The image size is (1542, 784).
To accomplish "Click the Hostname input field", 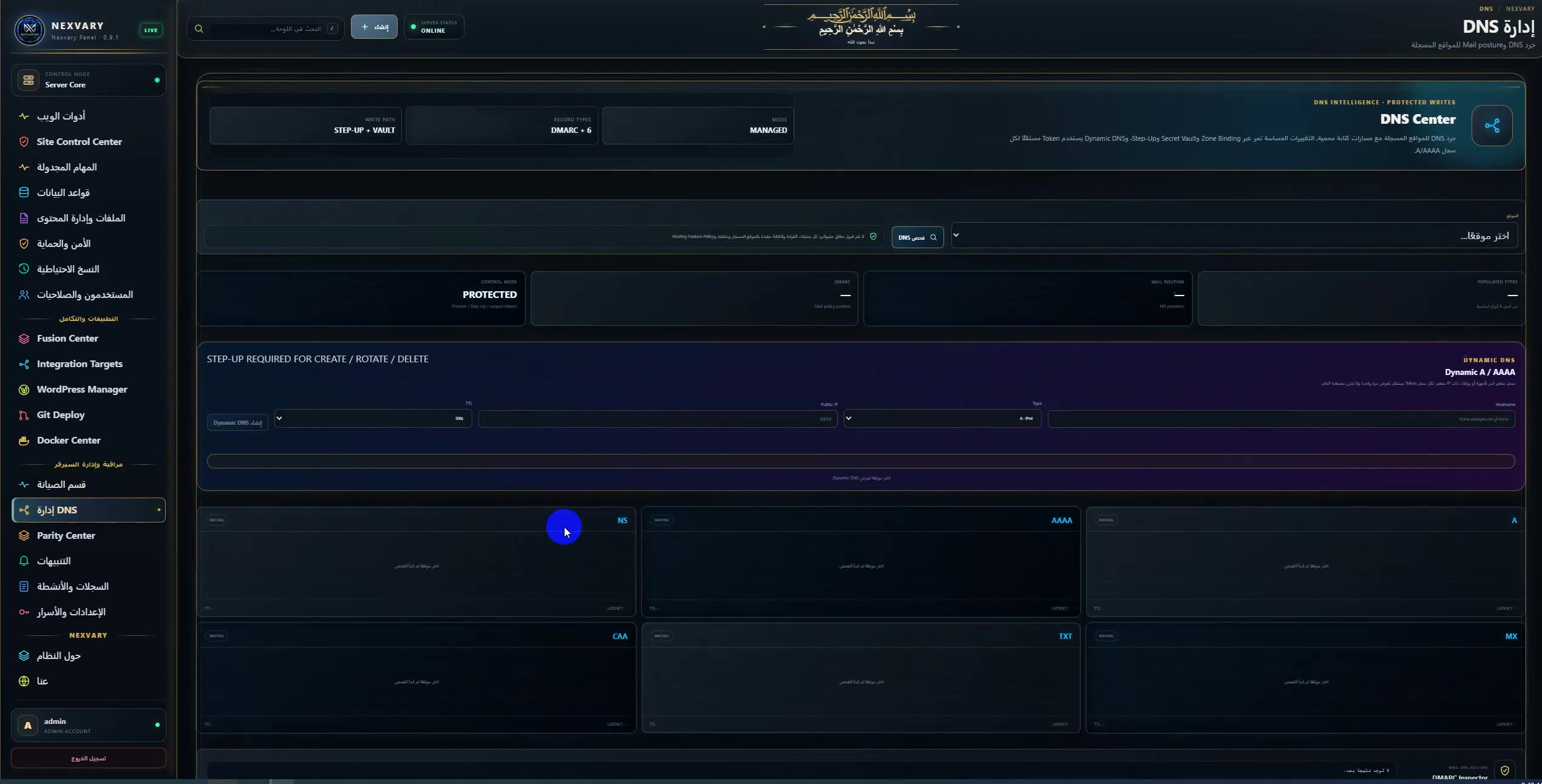I will (x=1281, y=419).
